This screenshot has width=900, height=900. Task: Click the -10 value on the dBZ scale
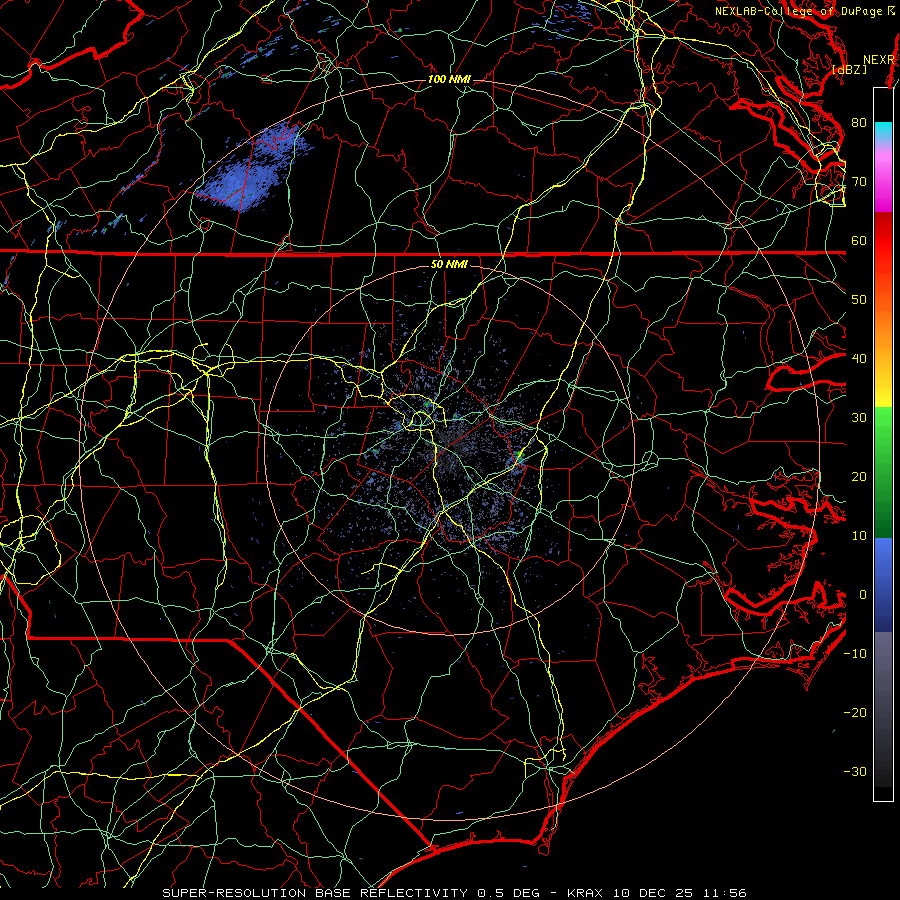[855, 653]
